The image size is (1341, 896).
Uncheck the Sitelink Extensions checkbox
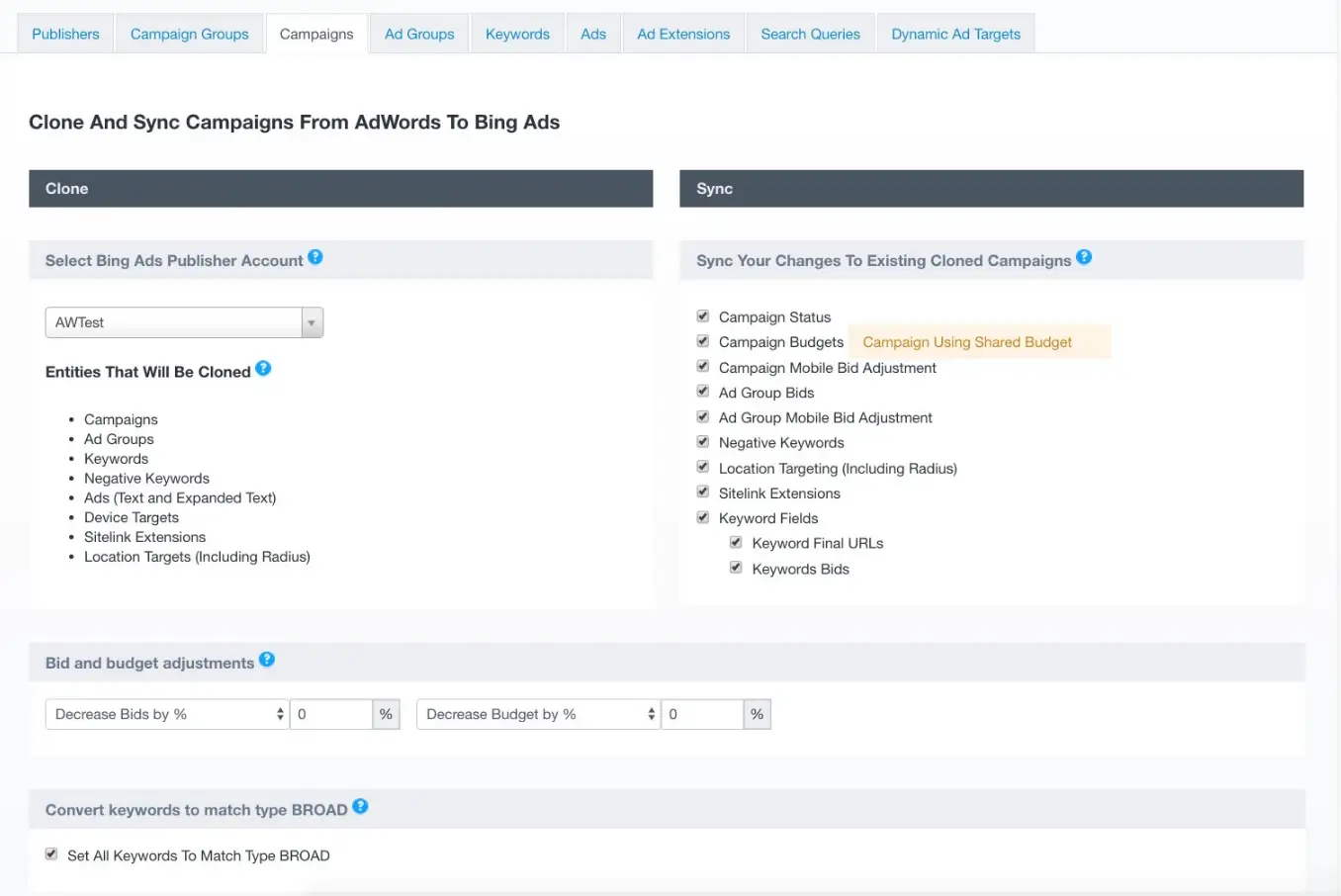tap(703, 493)
